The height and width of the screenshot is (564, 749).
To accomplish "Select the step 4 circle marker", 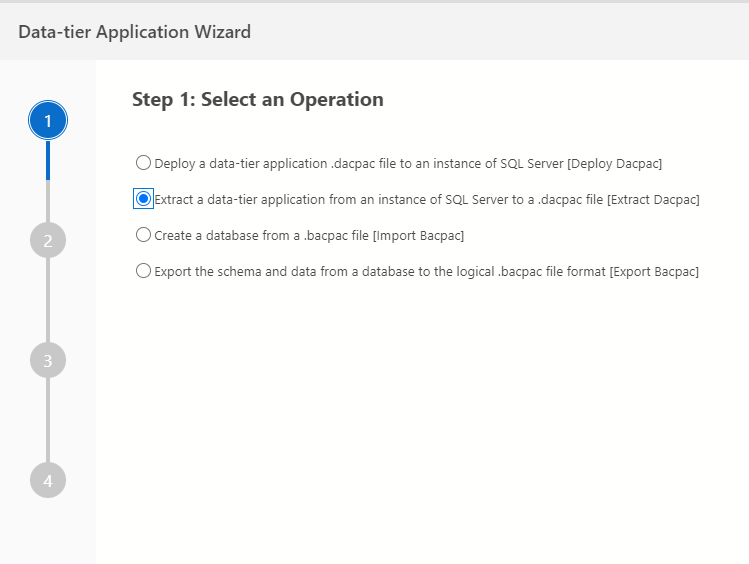I will 48,480.
